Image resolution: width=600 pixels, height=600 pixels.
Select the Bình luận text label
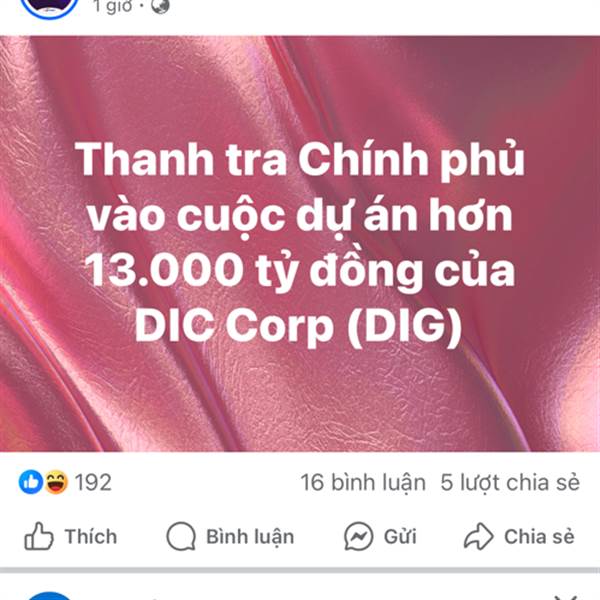click(250, 536)
